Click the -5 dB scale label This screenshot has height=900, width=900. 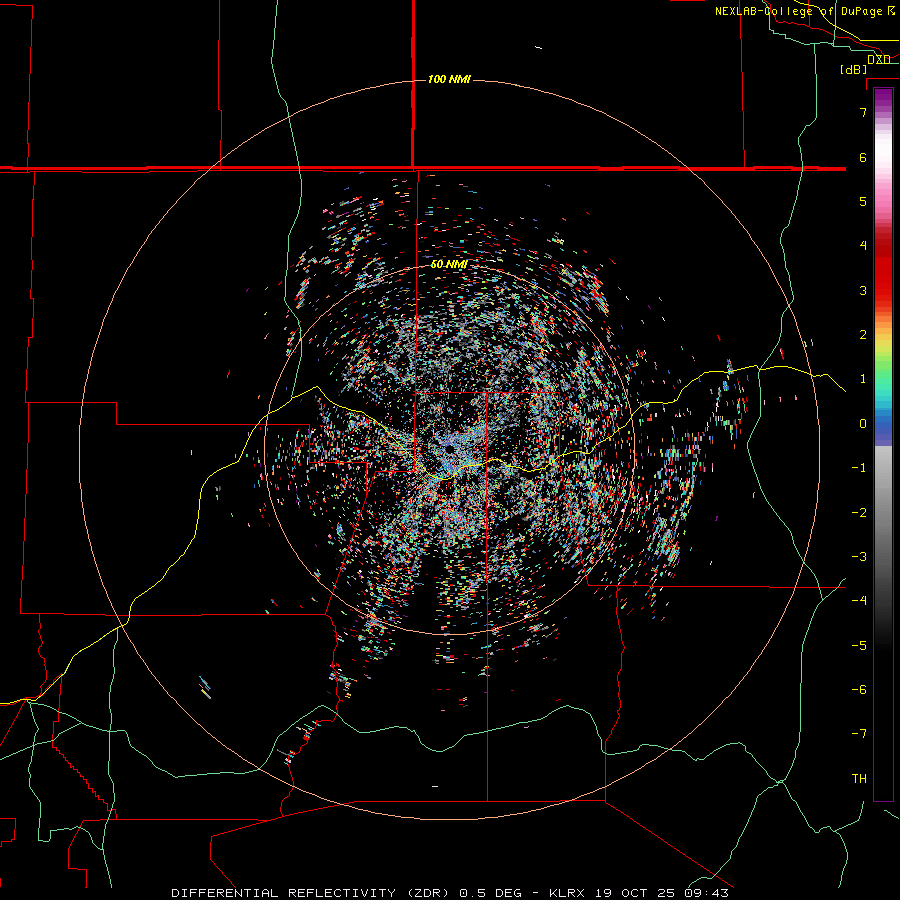[x=859, y=646]
